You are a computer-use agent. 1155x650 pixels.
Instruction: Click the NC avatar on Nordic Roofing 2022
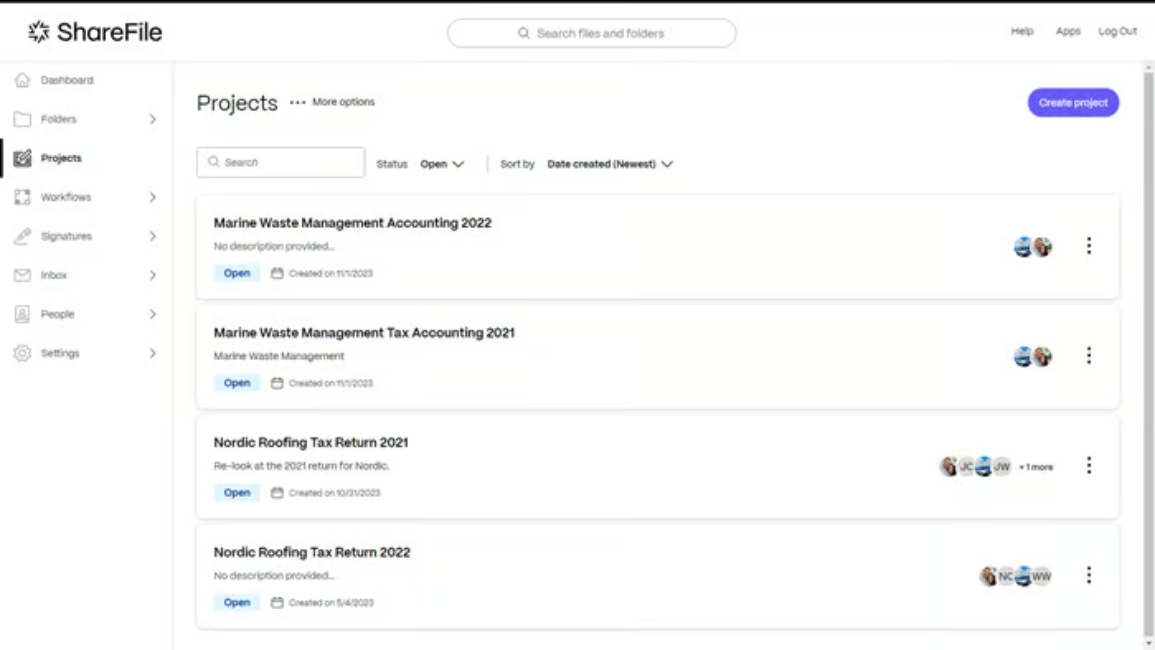point(1005,576)
